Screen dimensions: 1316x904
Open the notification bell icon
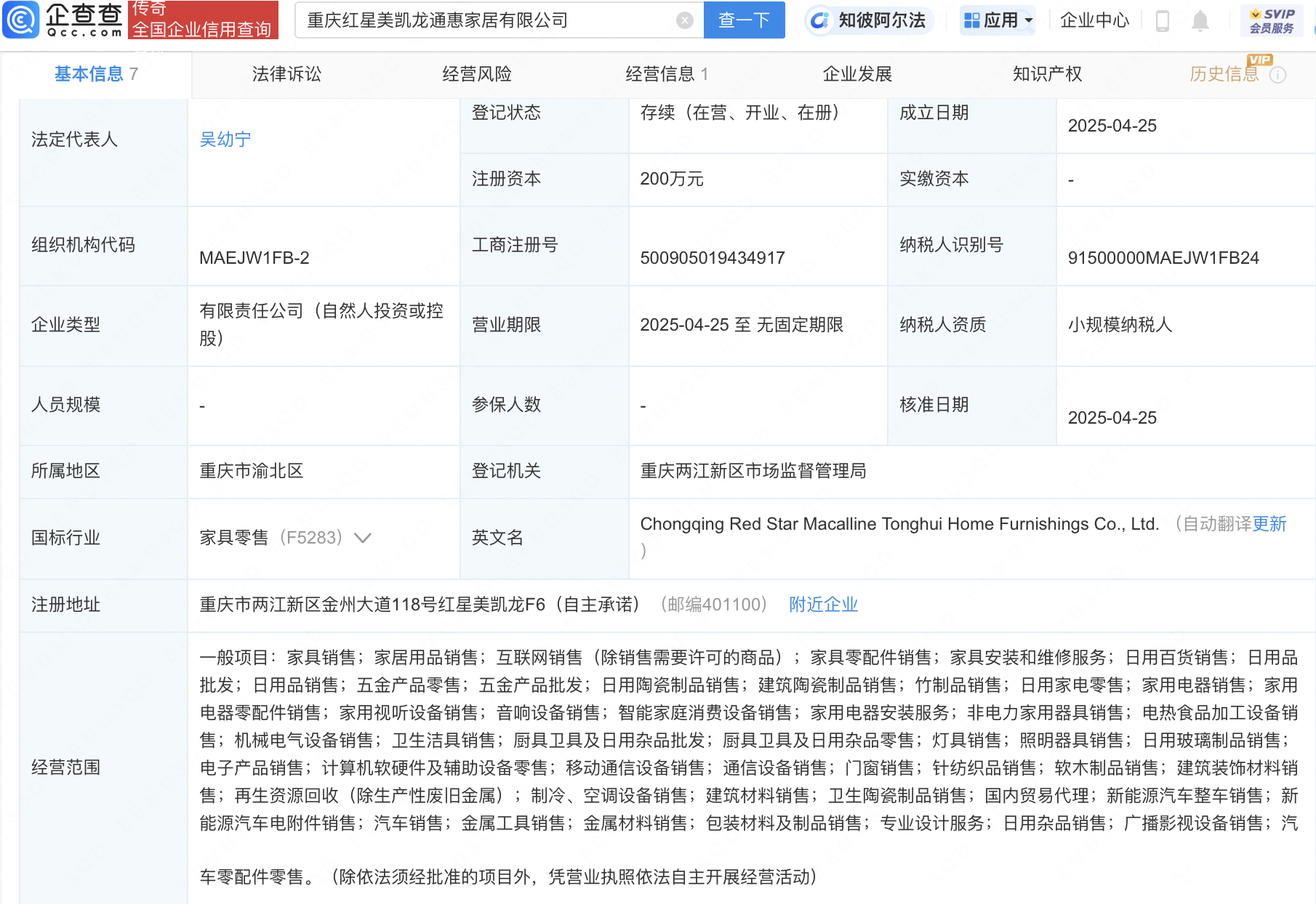1200,21
